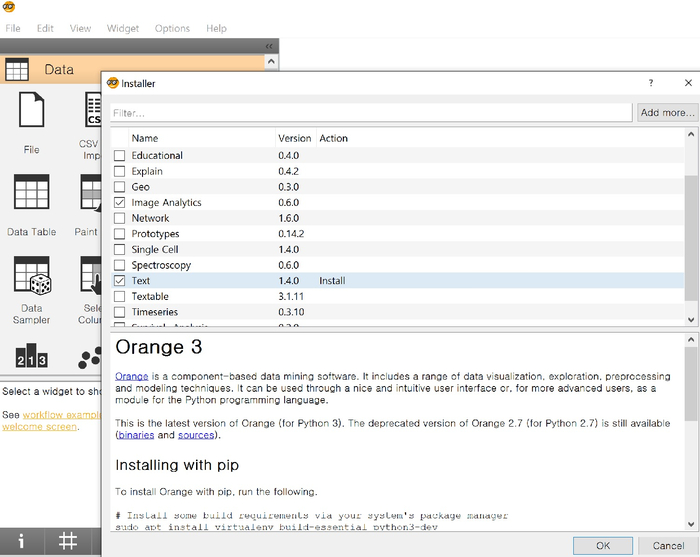The width and height of the screenshot is (700, 557).
Task: Open the Options menu
Action: tap(172, 28)
